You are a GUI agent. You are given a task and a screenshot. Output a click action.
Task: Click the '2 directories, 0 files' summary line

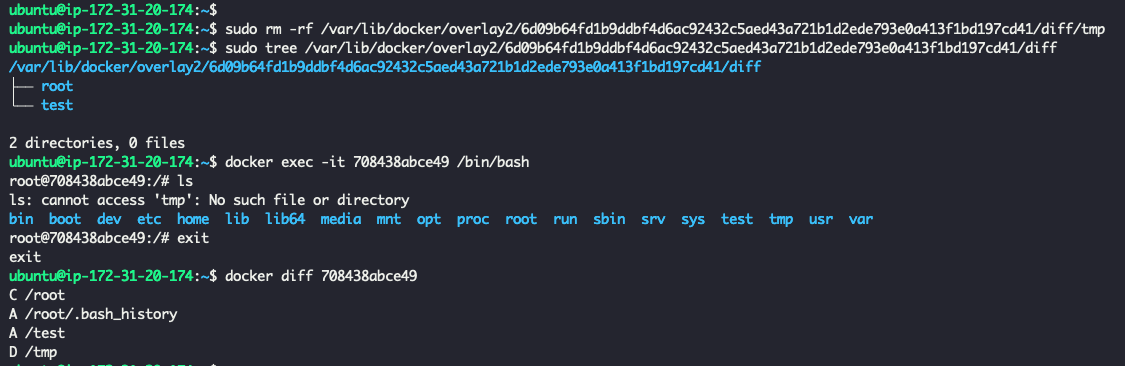pos(98,143)
